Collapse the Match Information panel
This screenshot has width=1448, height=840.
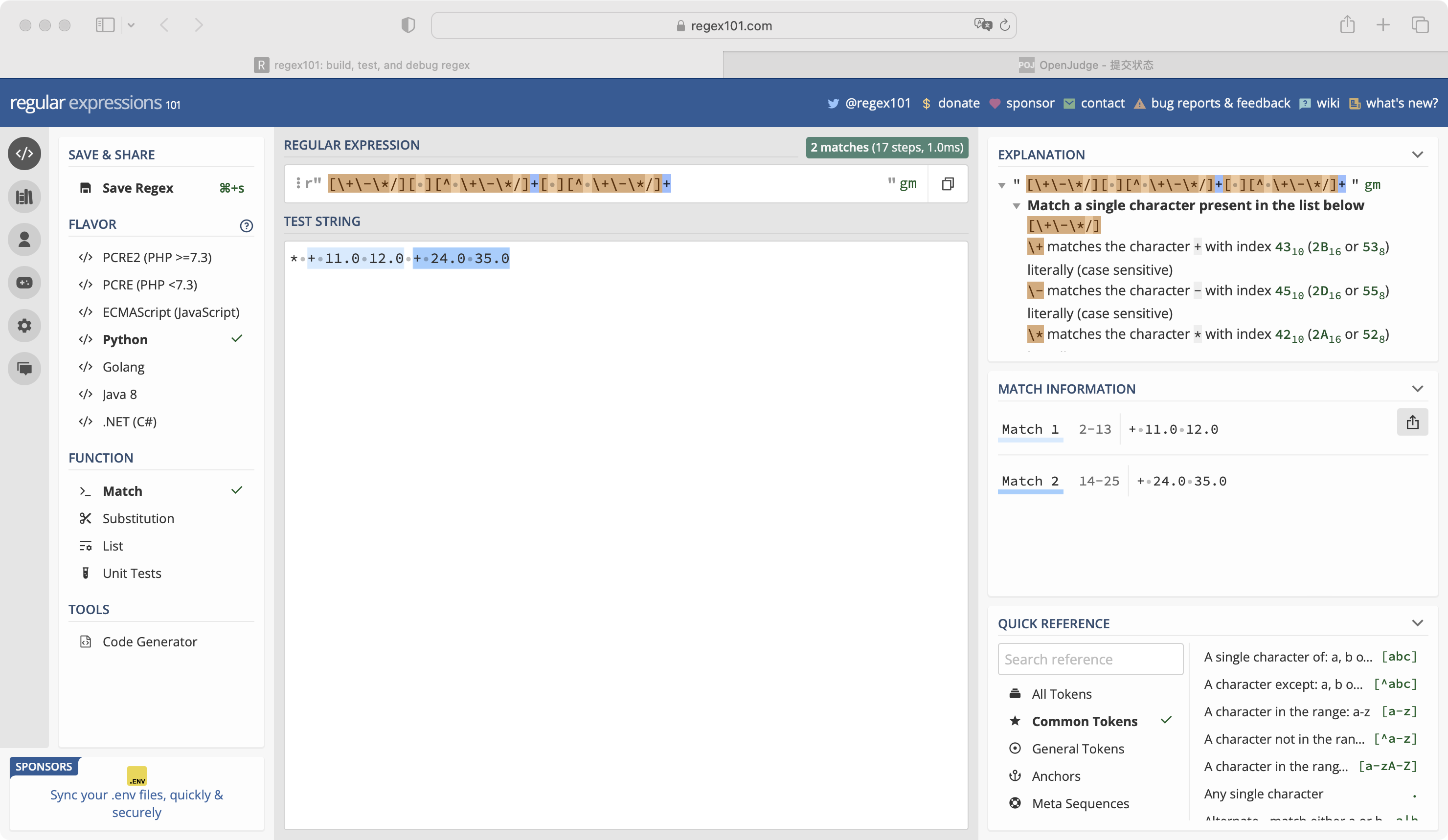point(1417,389)
